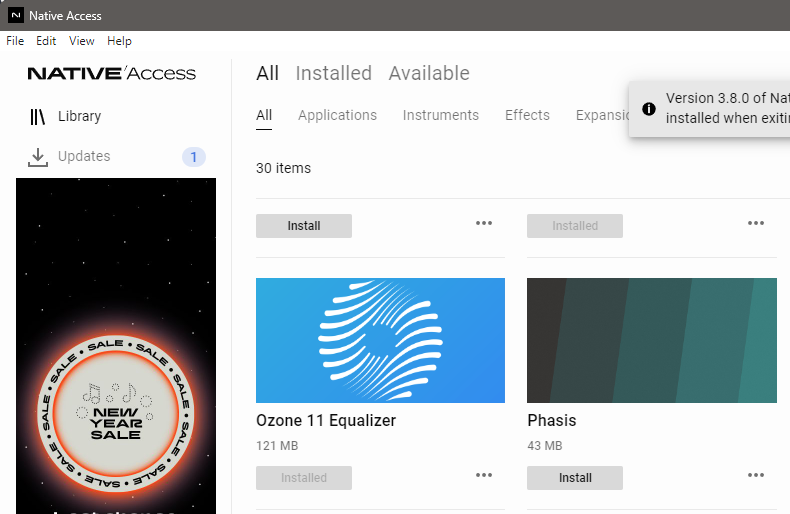Image resolution: width=790 pixels, height=514 pixels.
Task: Open the Help menu
Action: [119, 41]
